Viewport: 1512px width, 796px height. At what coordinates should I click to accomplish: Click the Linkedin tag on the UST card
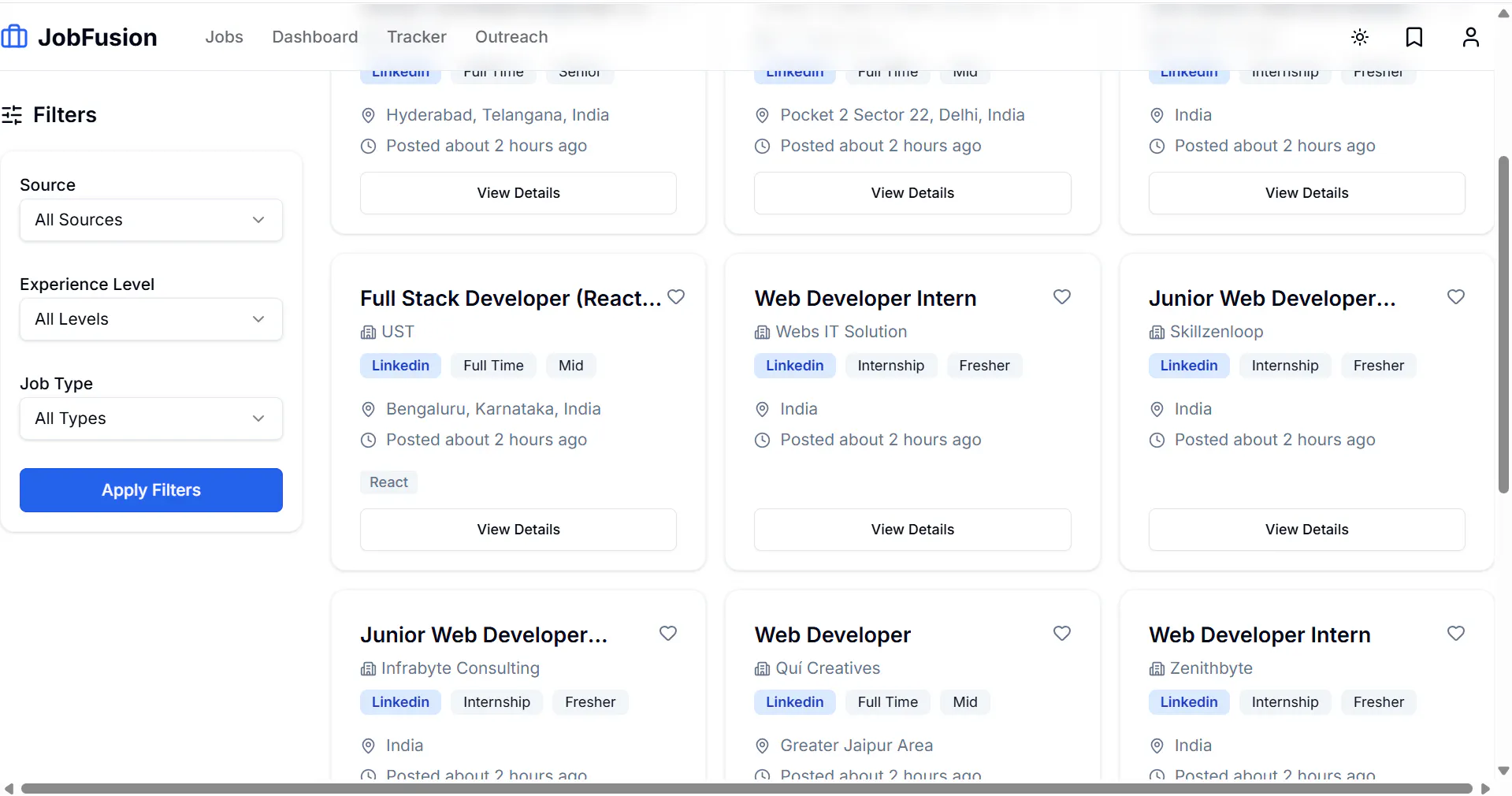click(x=400, y=366)
